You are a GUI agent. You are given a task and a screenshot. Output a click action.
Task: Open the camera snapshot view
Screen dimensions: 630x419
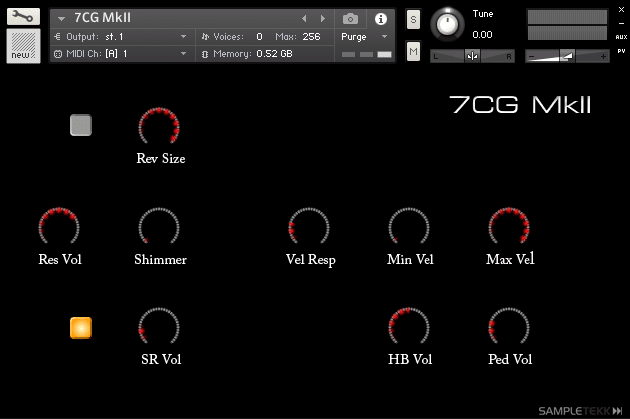coord(350,18)
